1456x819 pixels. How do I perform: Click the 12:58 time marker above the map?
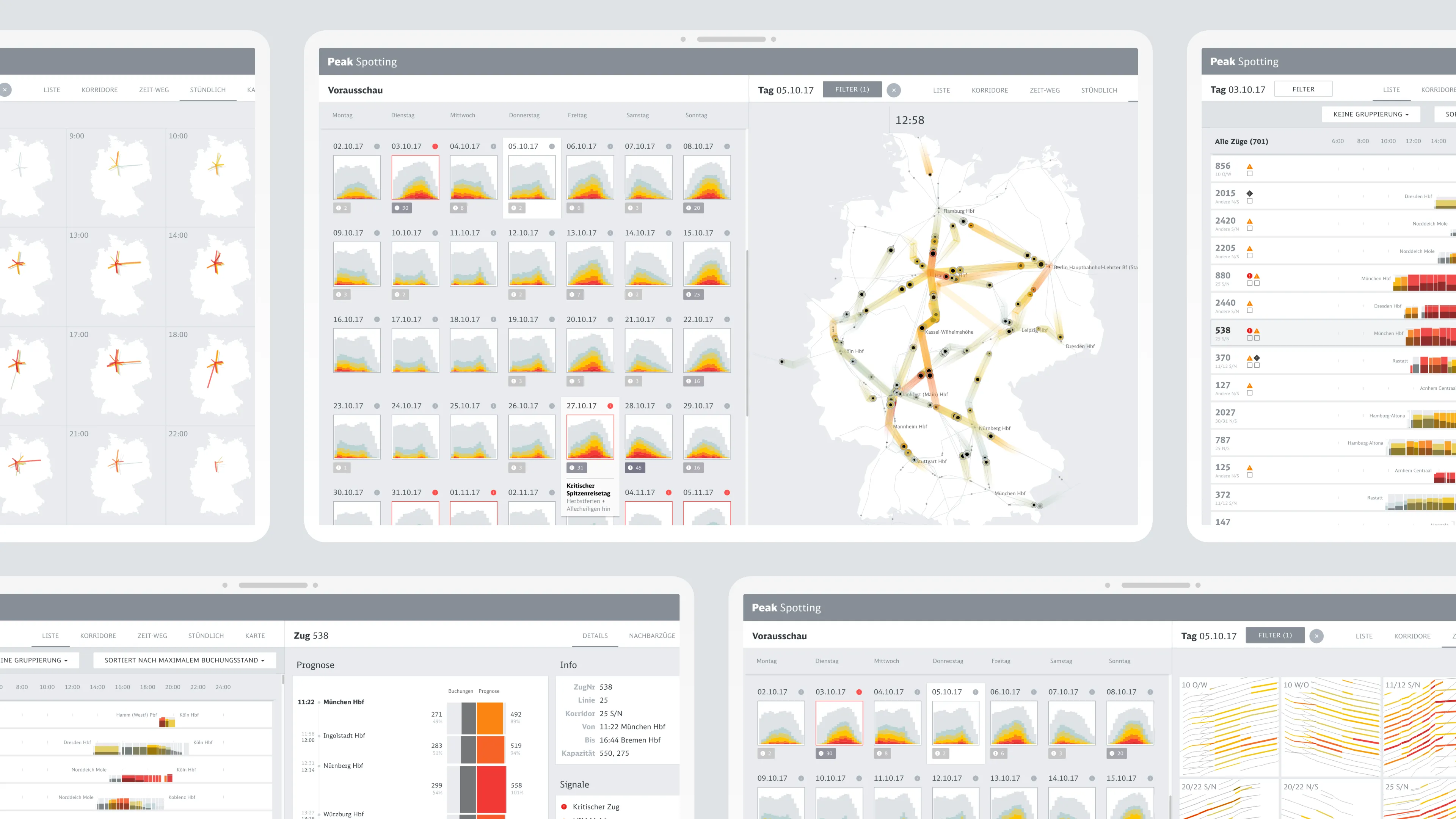coord(910,121)
